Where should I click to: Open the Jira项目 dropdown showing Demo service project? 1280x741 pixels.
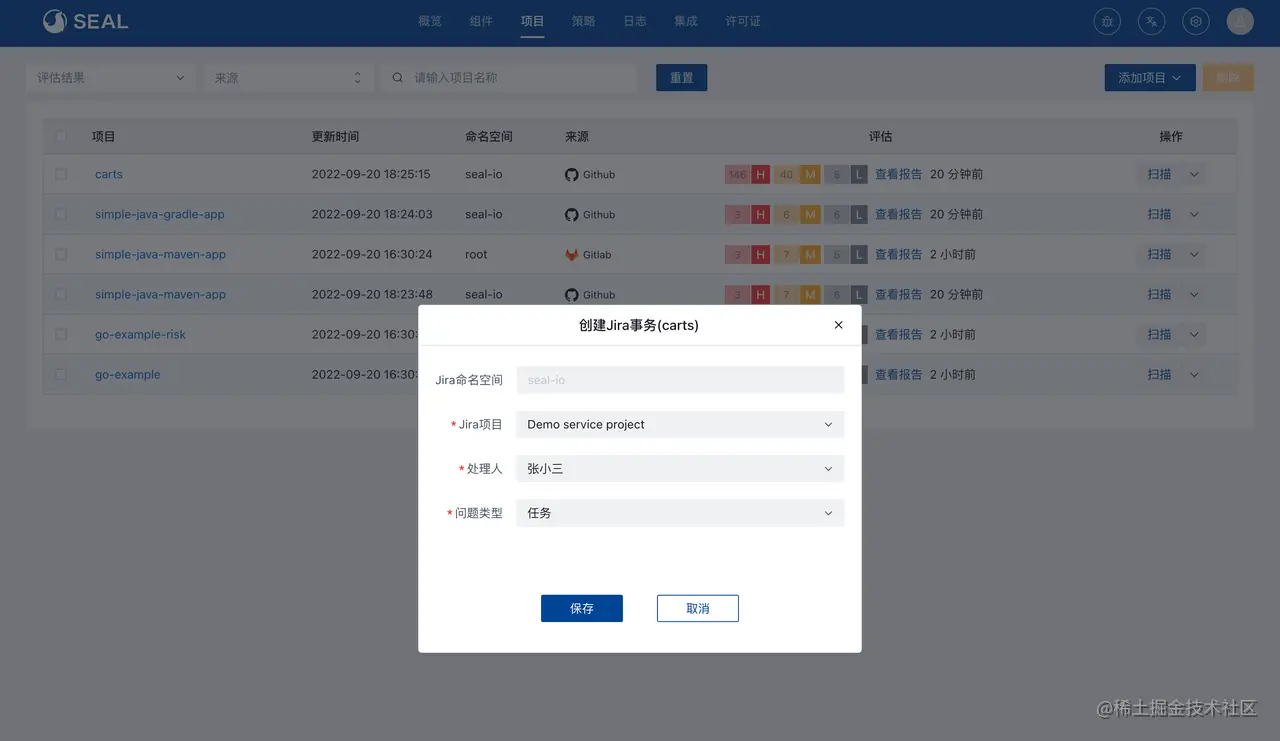pos(680,424)
